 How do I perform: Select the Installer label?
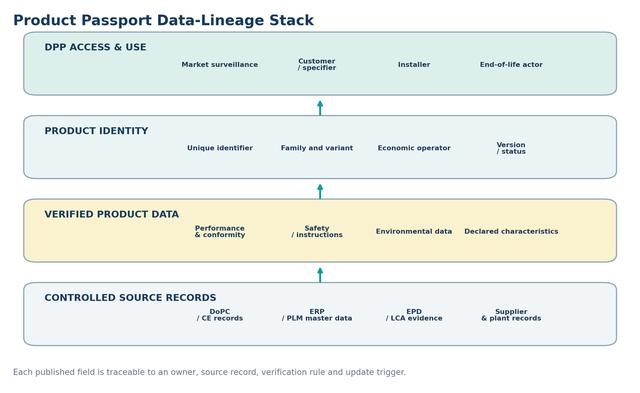tap(414, 64)
